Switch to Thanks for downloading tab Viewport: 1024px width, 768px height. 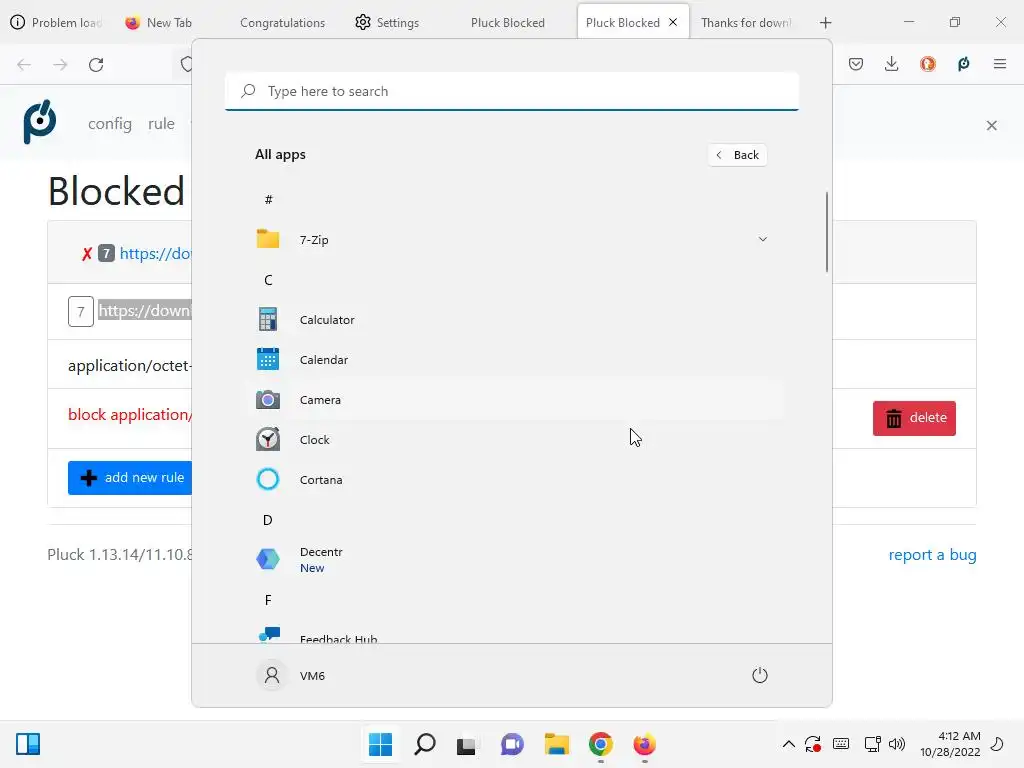[x=746, y=23]
